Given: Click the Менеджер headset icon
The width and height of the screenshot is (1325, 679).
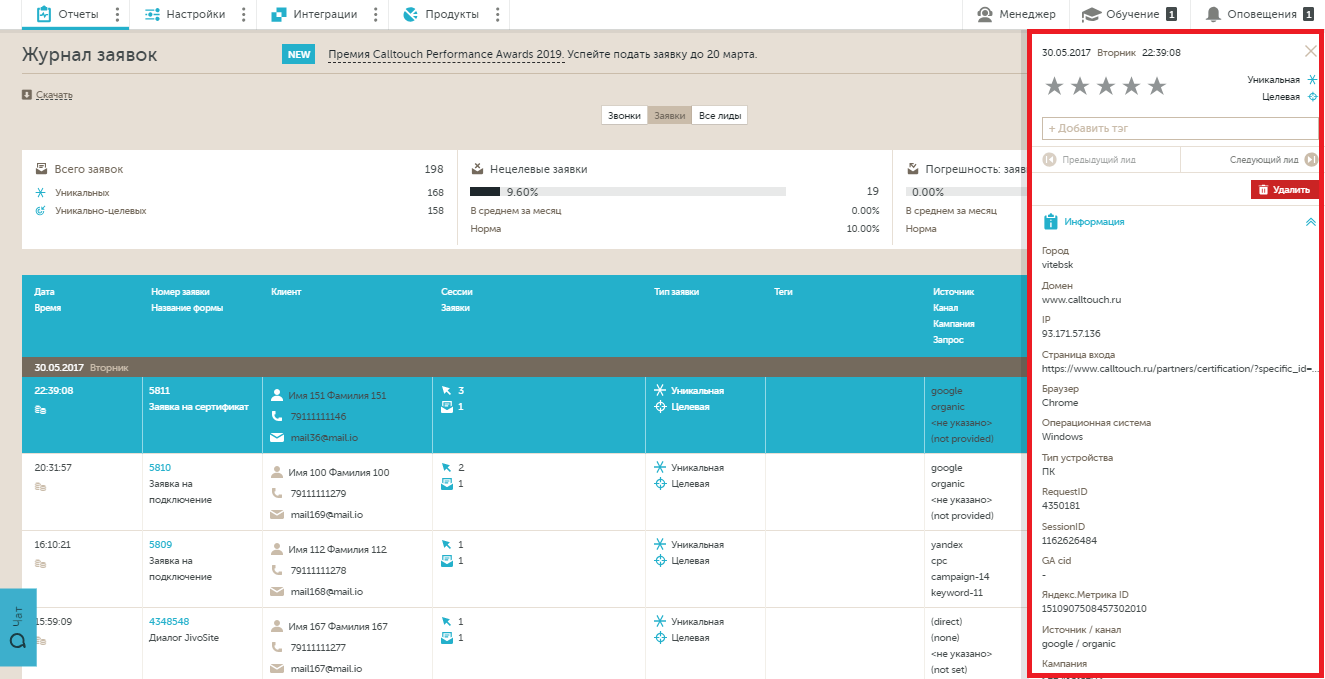Looking at the screenshot, I should point(985,14).
